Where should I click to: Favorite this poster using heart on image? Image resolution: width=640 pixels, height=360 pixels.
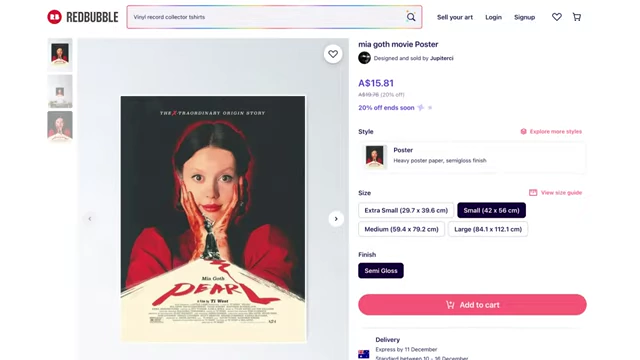point(333,54)
